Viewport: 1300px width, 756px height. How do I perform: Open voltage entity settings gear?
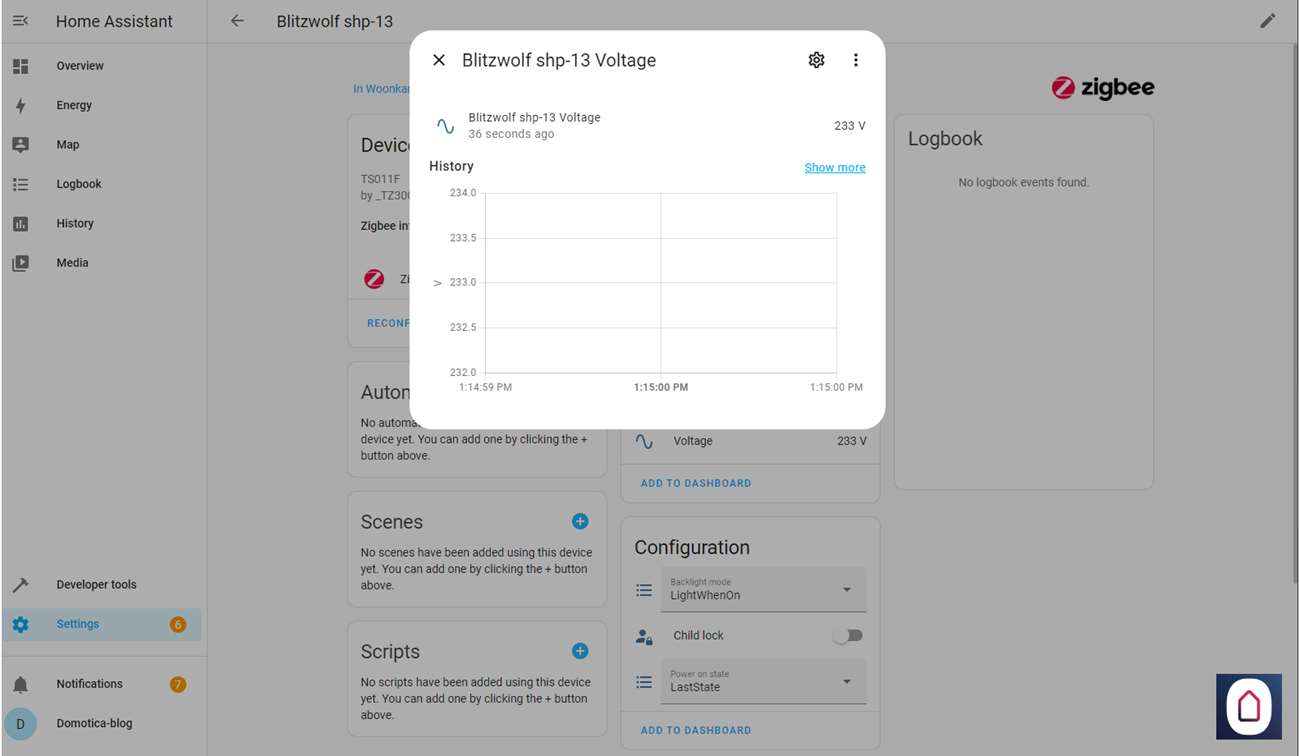coord(816,60)
